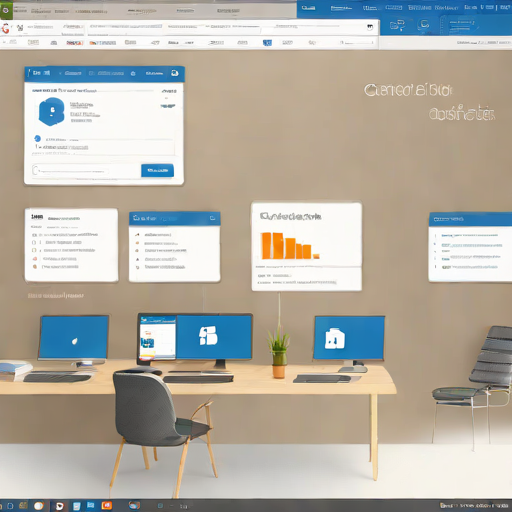The width and height of the screenshot is (512, 512).
Task: Click the small blue circle icon in the profile card
Action: (37, 138)
